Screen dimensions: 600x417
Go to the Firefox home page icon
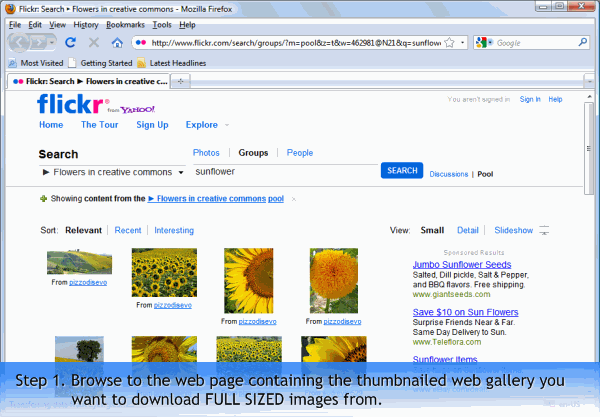117,42
